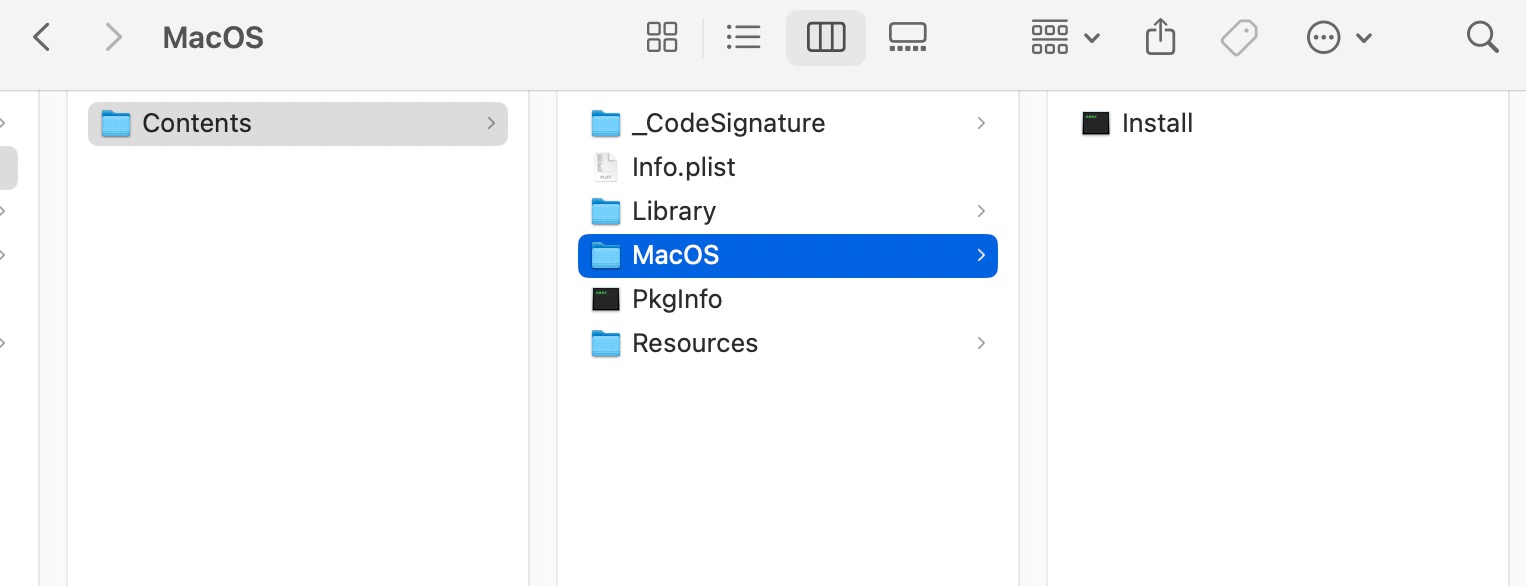Click the Share icon

click(x=1160, y=38)
